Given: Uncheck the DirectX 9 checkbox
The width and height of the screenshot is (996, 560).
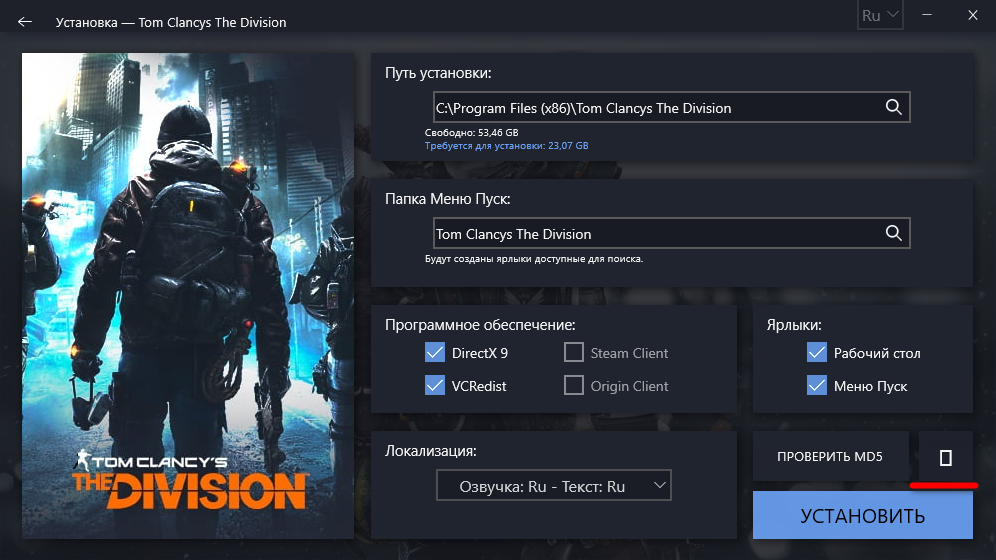Looking at the screenshot, I should click(x=434, y=352).
